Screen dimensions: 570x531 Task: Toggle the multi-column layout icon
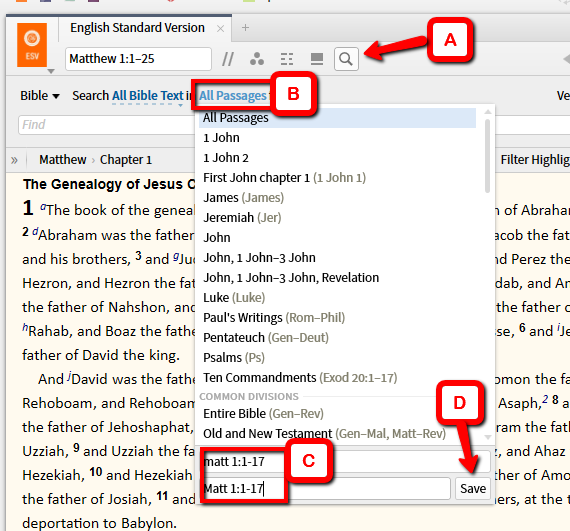pos(287,59)
